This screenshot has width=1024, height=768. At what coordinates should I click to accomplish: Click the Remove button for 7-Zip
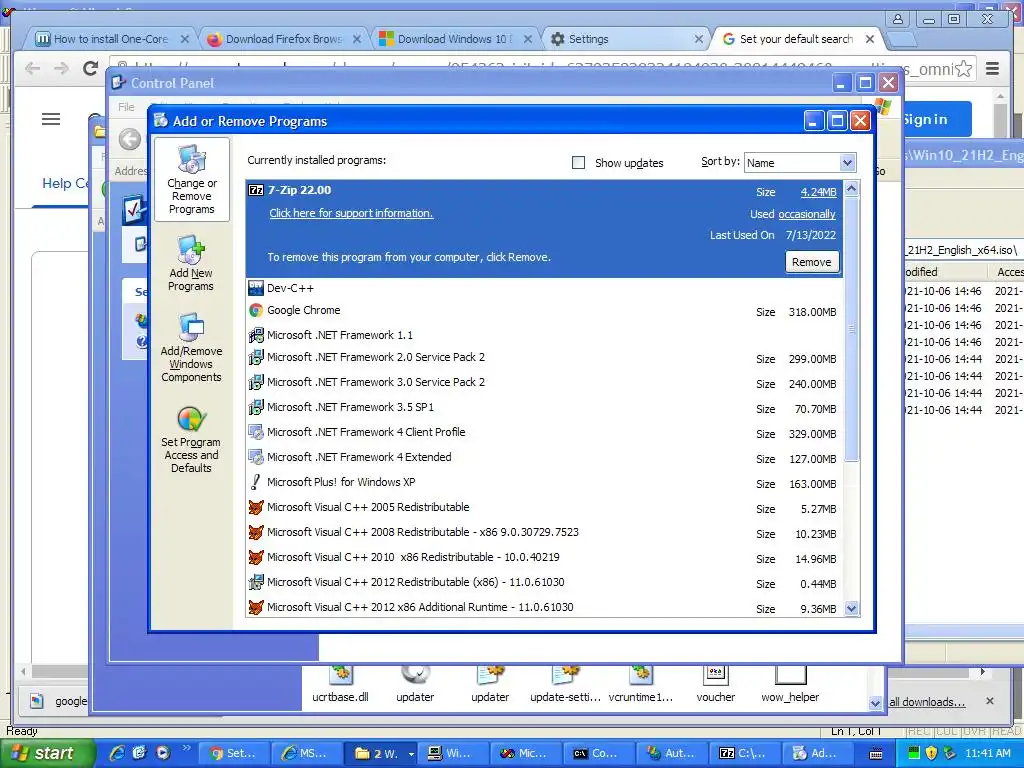tap(812, 262)
